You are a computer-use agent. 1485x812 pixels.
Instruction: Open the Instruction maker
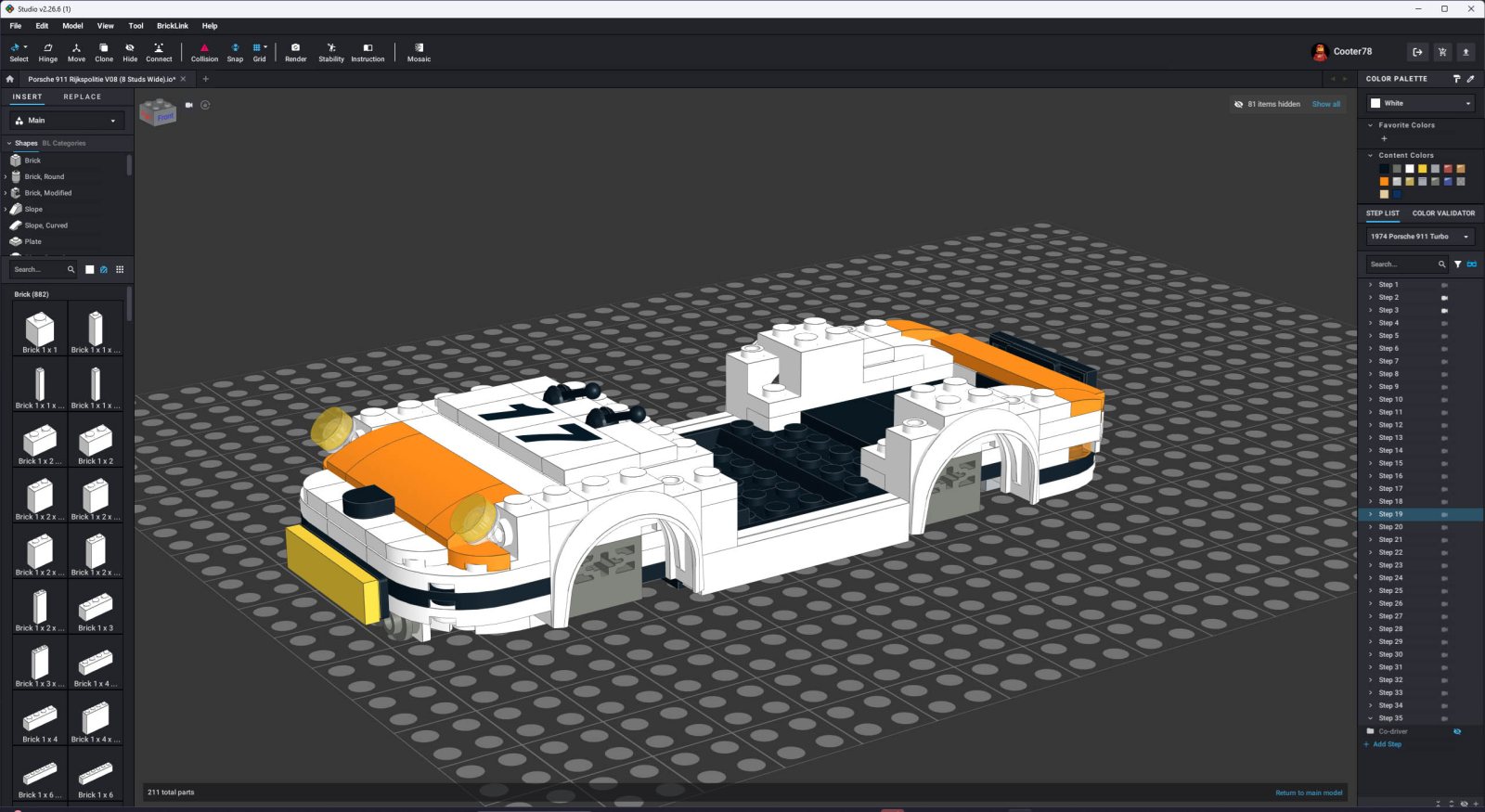368,52
